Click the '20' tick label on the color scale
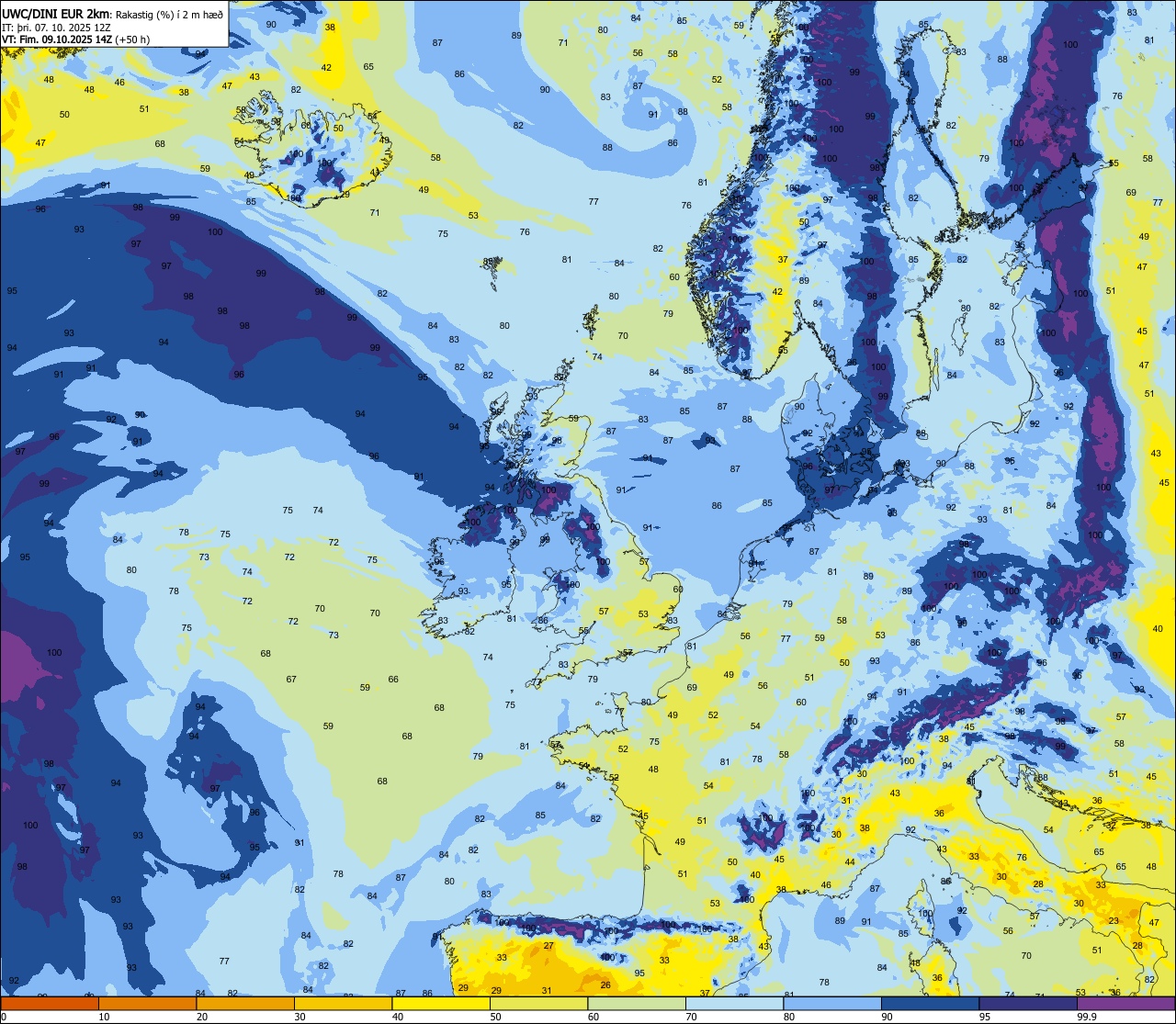The height and width of the screenshot is (1024, 1176). pyautogui.click(x=201, y=1017)
